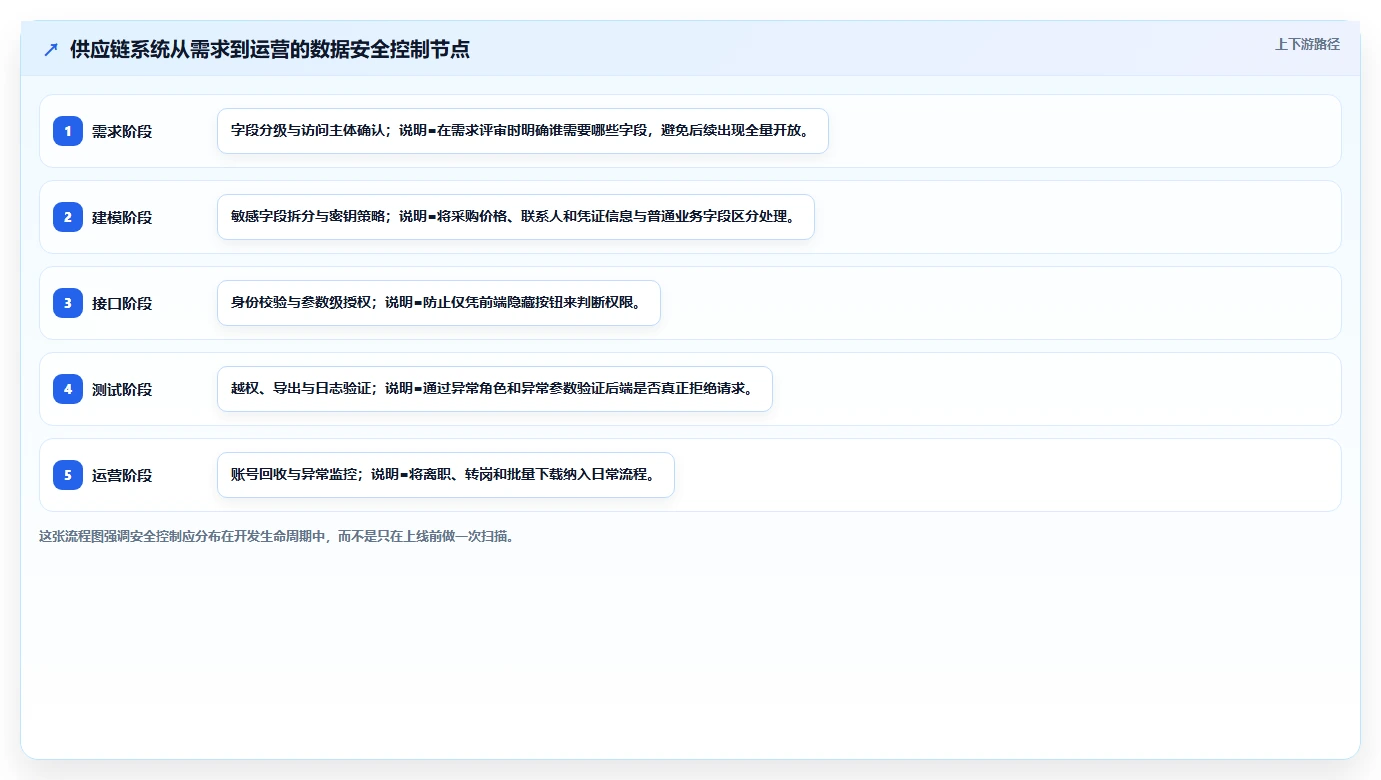Image resolution: width=1381 pixels, height=780 pixels.
Task: Click the step 1 number badge
Action: tap(68, 131)
